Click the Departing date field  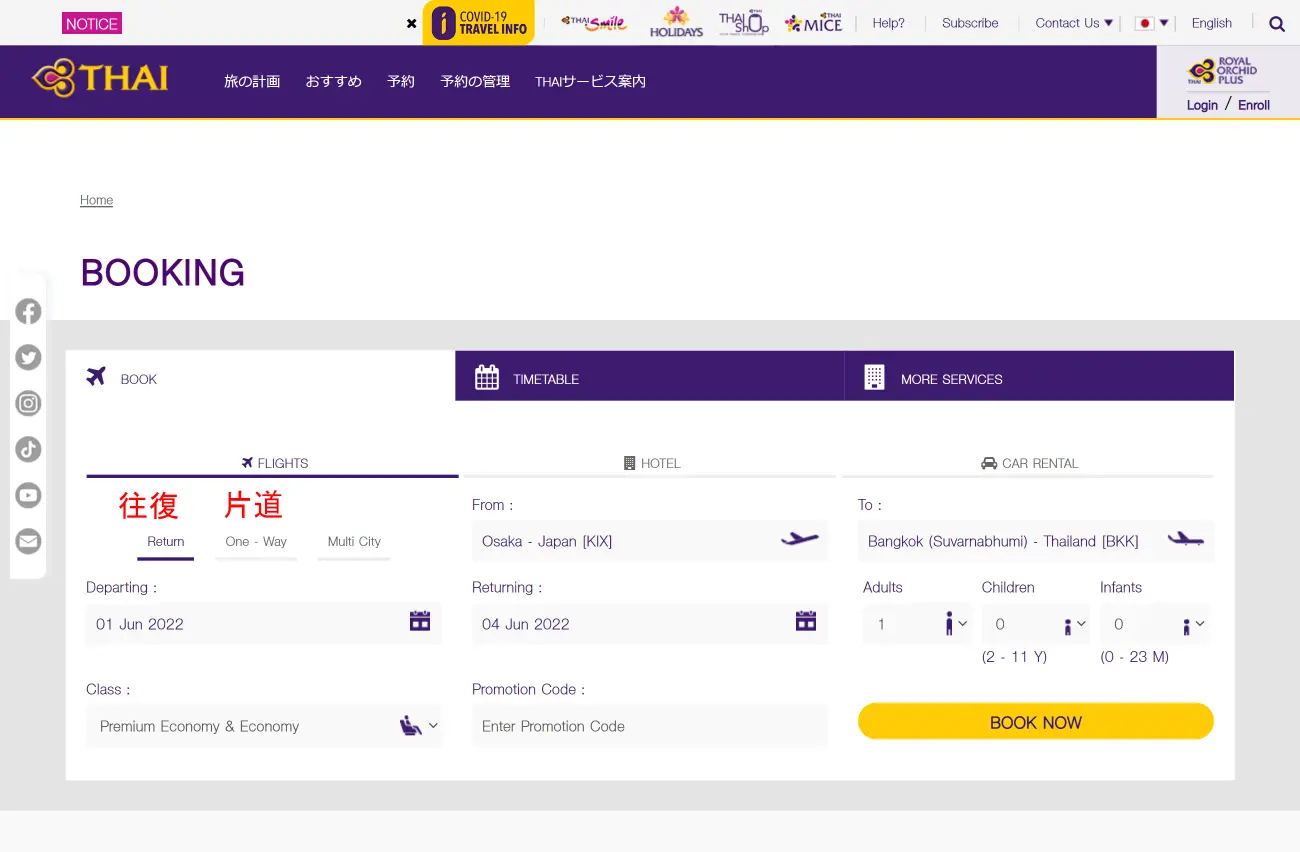click(x=264, y=624)
